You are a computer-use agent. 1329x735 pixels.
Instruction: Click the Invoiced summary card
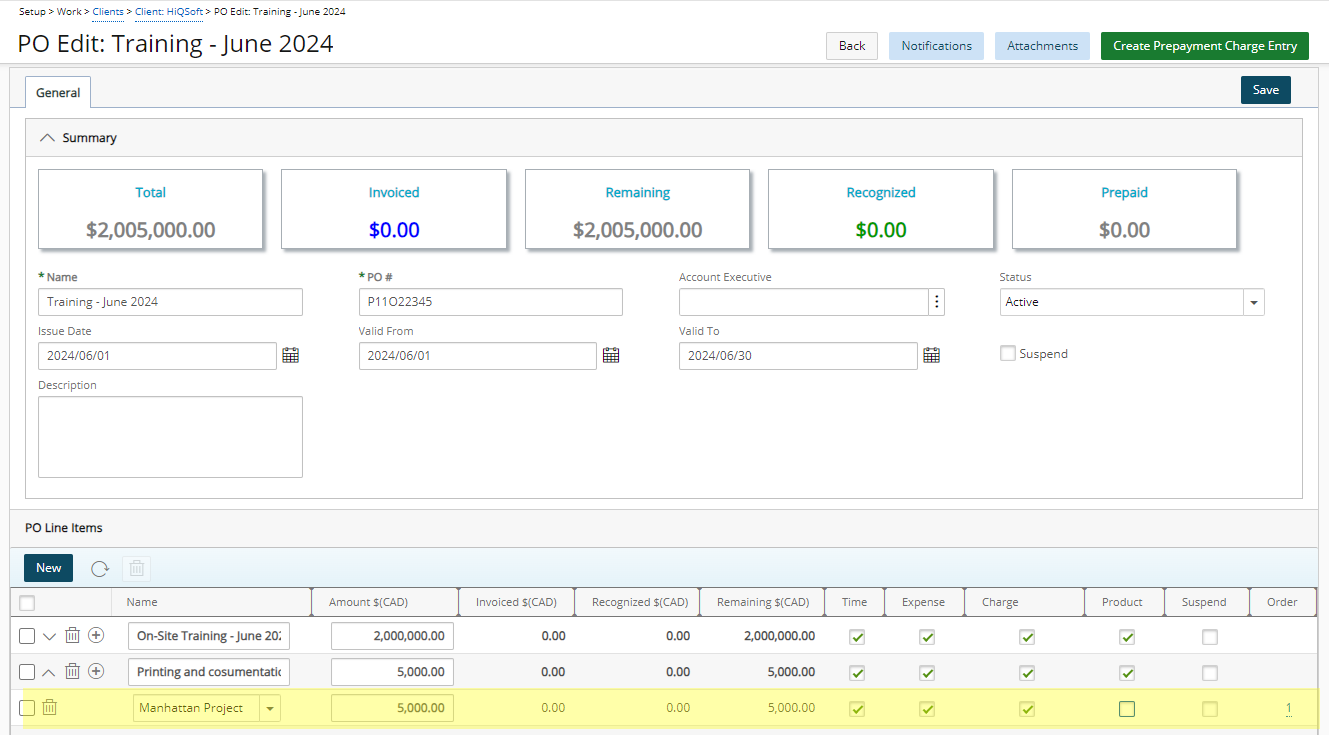(394, 209)
